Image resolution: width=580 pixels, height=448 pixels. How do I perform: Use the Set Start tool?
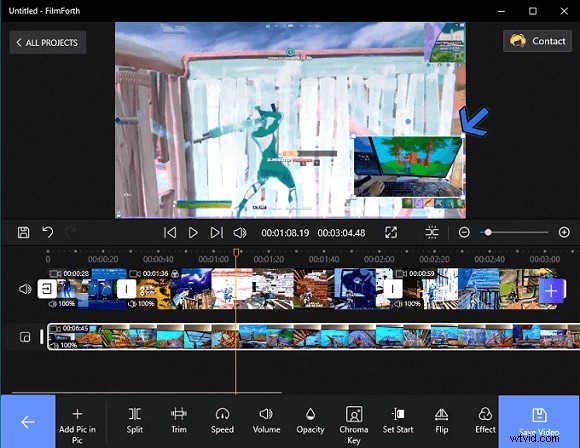tap(398, 421)
